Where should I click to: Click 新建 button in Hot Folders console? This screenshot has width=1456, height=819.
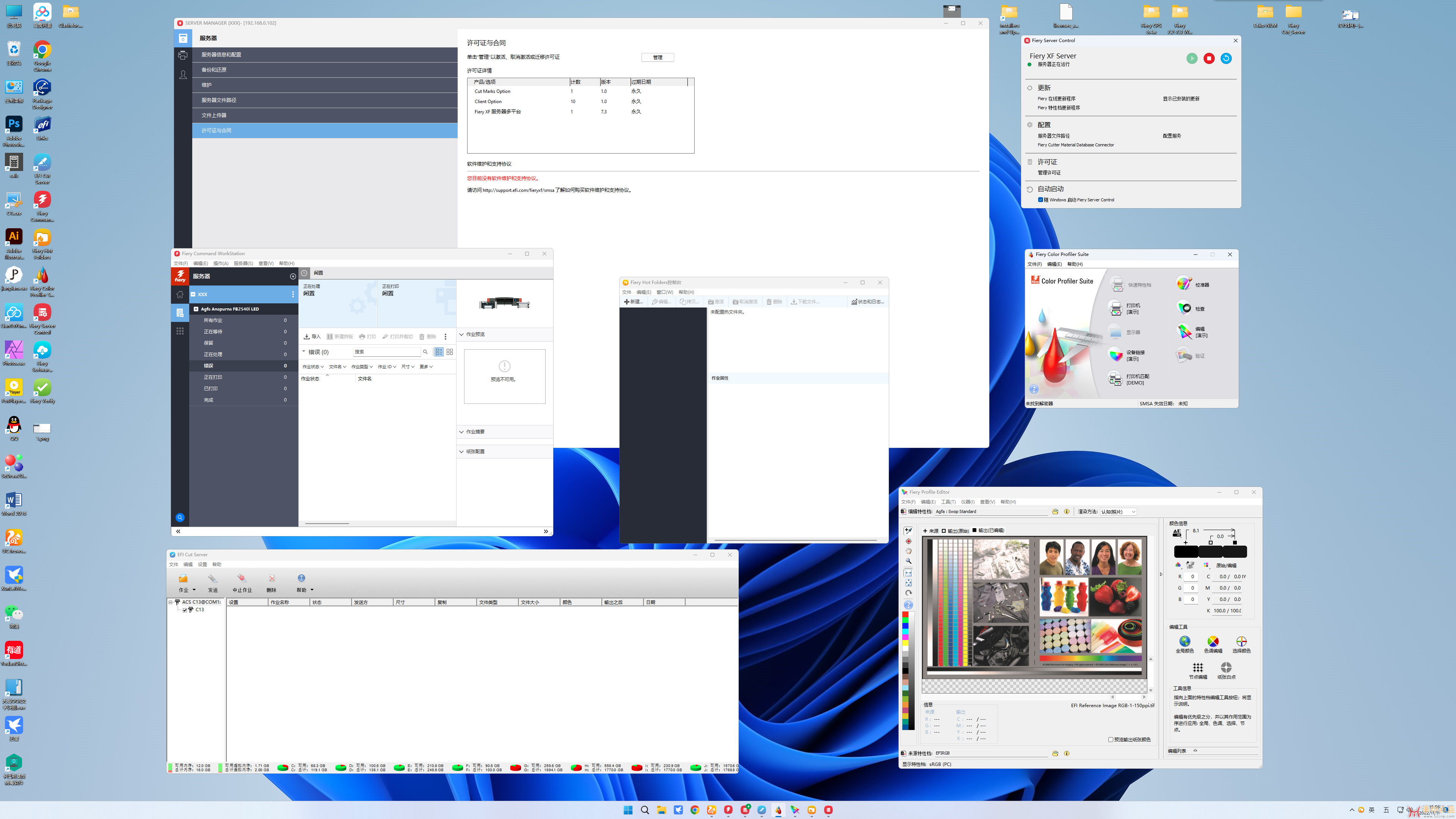pyautogui.click(x=634, y=302)
